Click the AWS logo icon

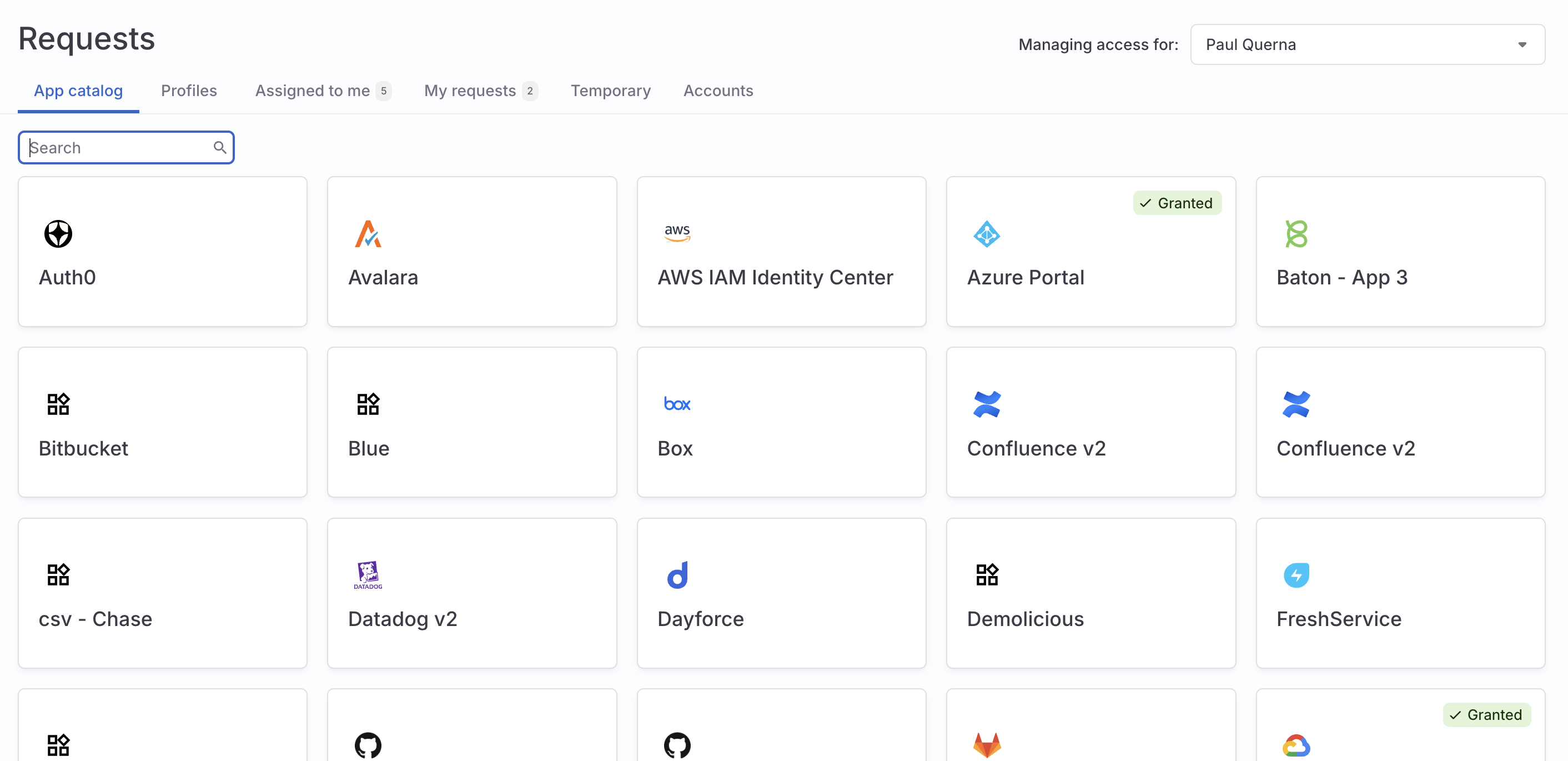click(x=677, y=233)
